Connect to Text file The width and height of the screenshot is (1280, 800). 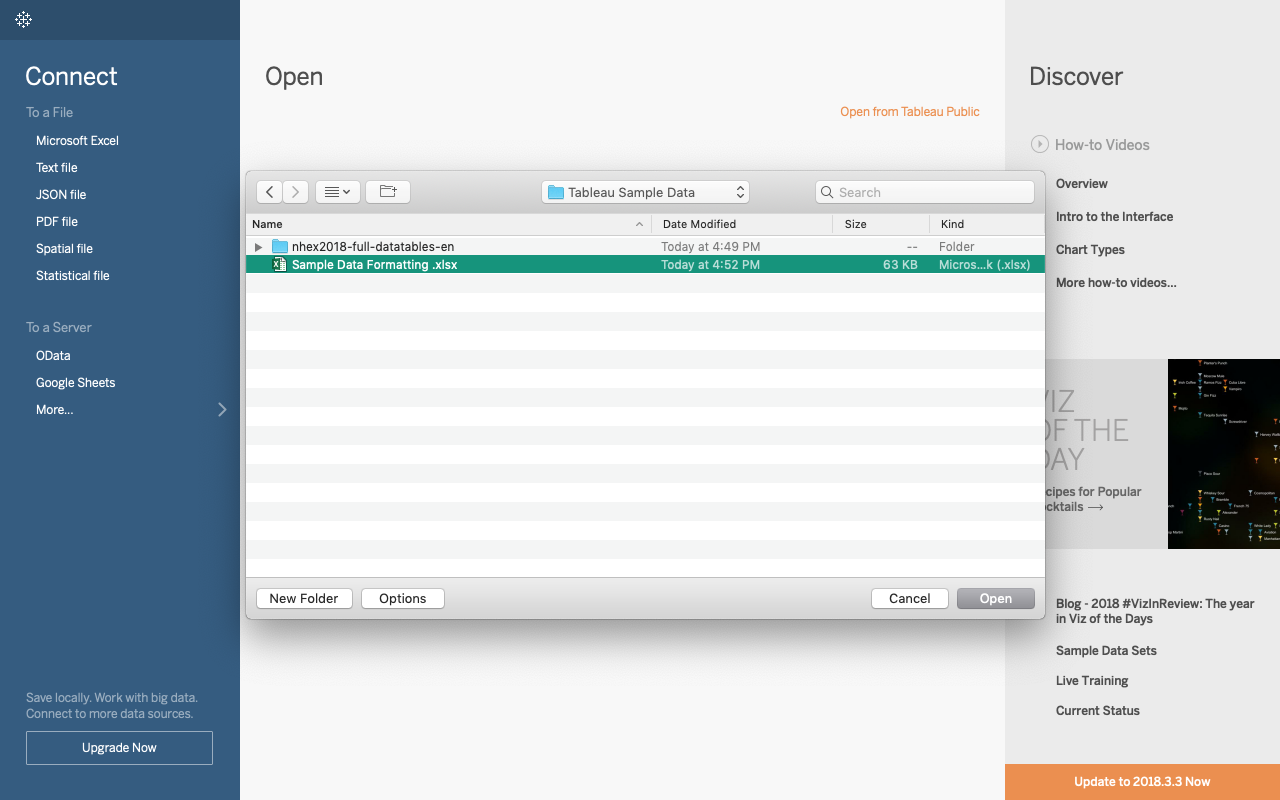click(57, 168)
